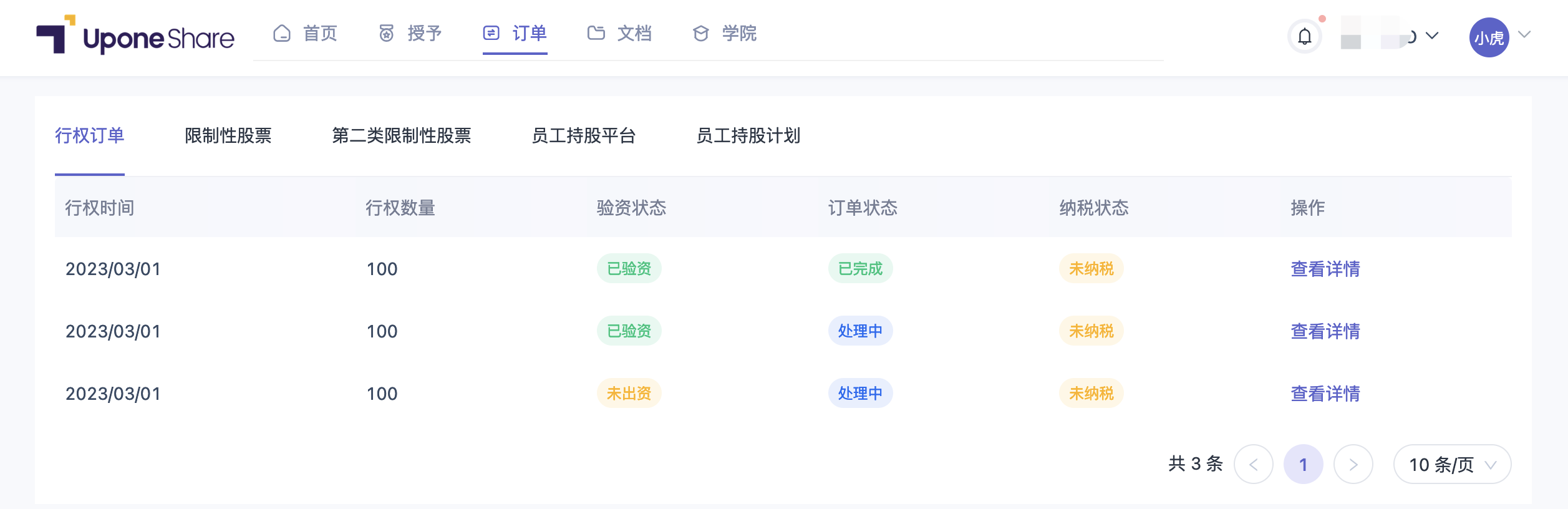Go to the next page arrow
The height and width of the screenshot is (509, 1568).
(x=1353, y=464)
